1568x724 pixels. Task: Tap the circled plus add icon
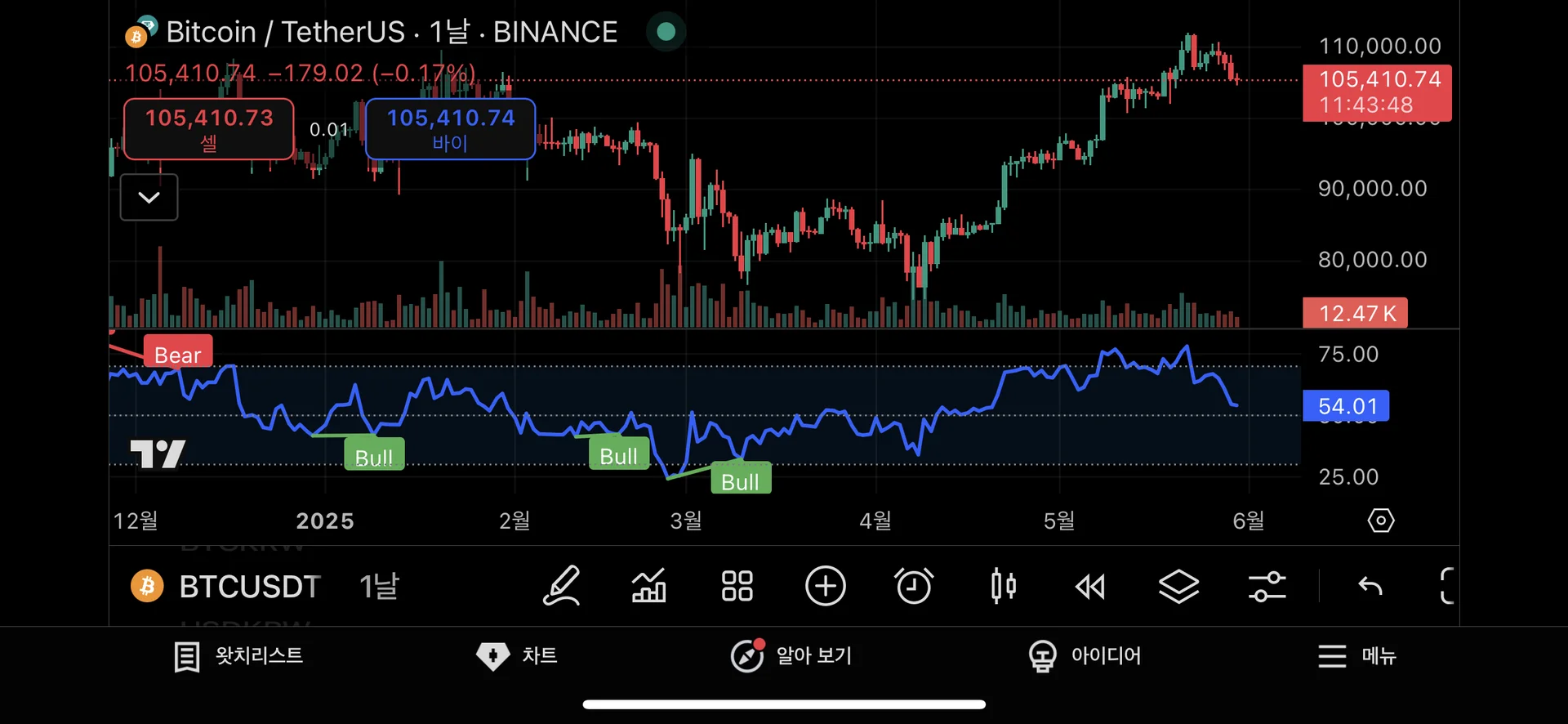click(825, 586)
